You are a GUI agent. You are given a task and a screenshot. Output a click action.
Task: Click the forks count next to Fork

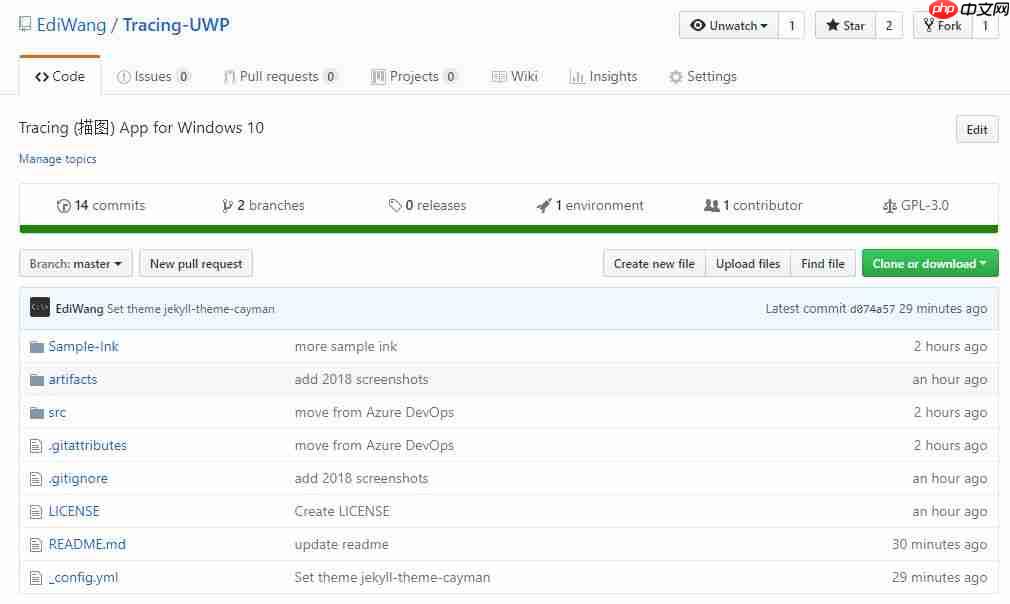coord(985,25)
